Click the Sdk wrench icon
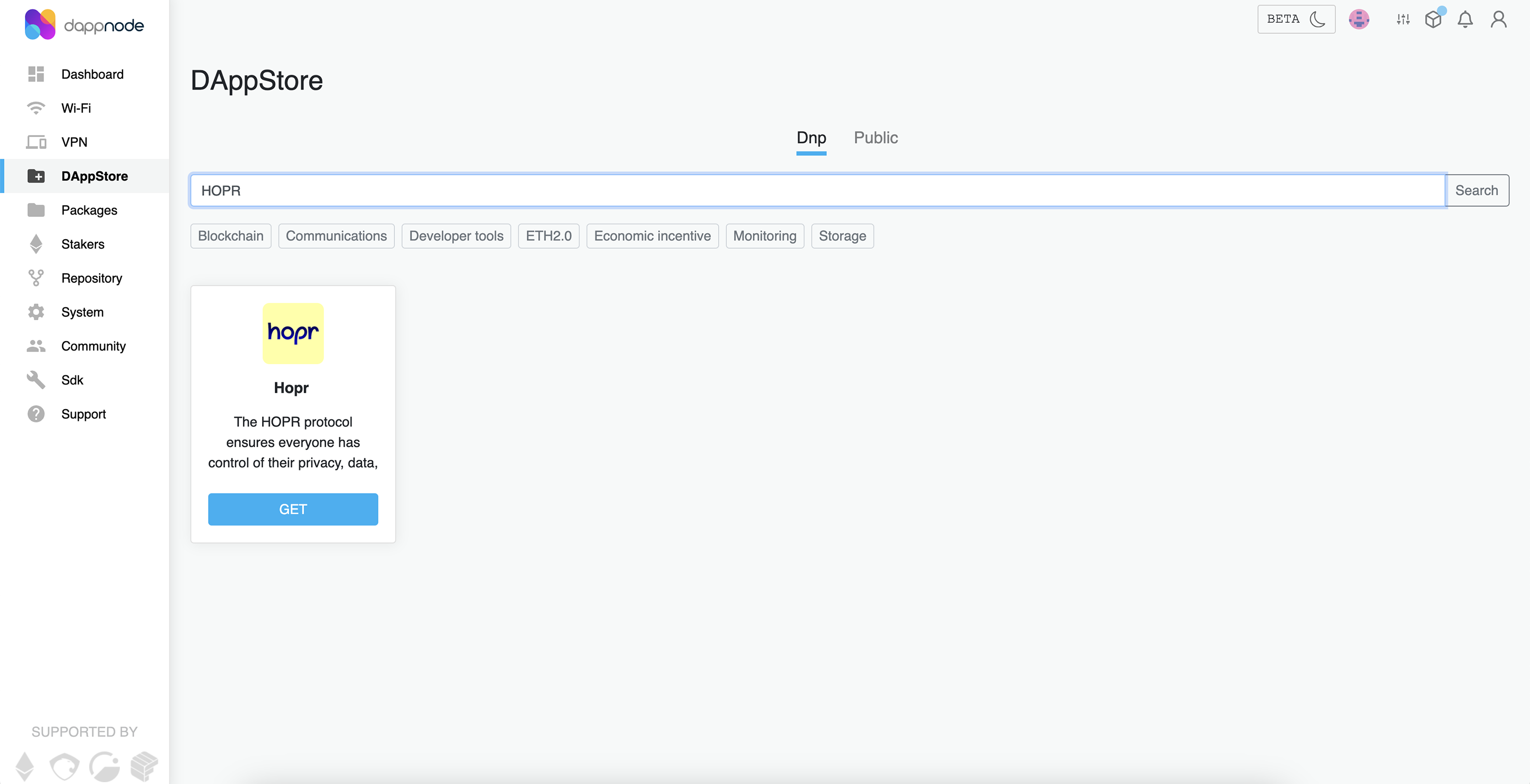This screenshot has width=1530, height=784. click(x=35, y=379)
